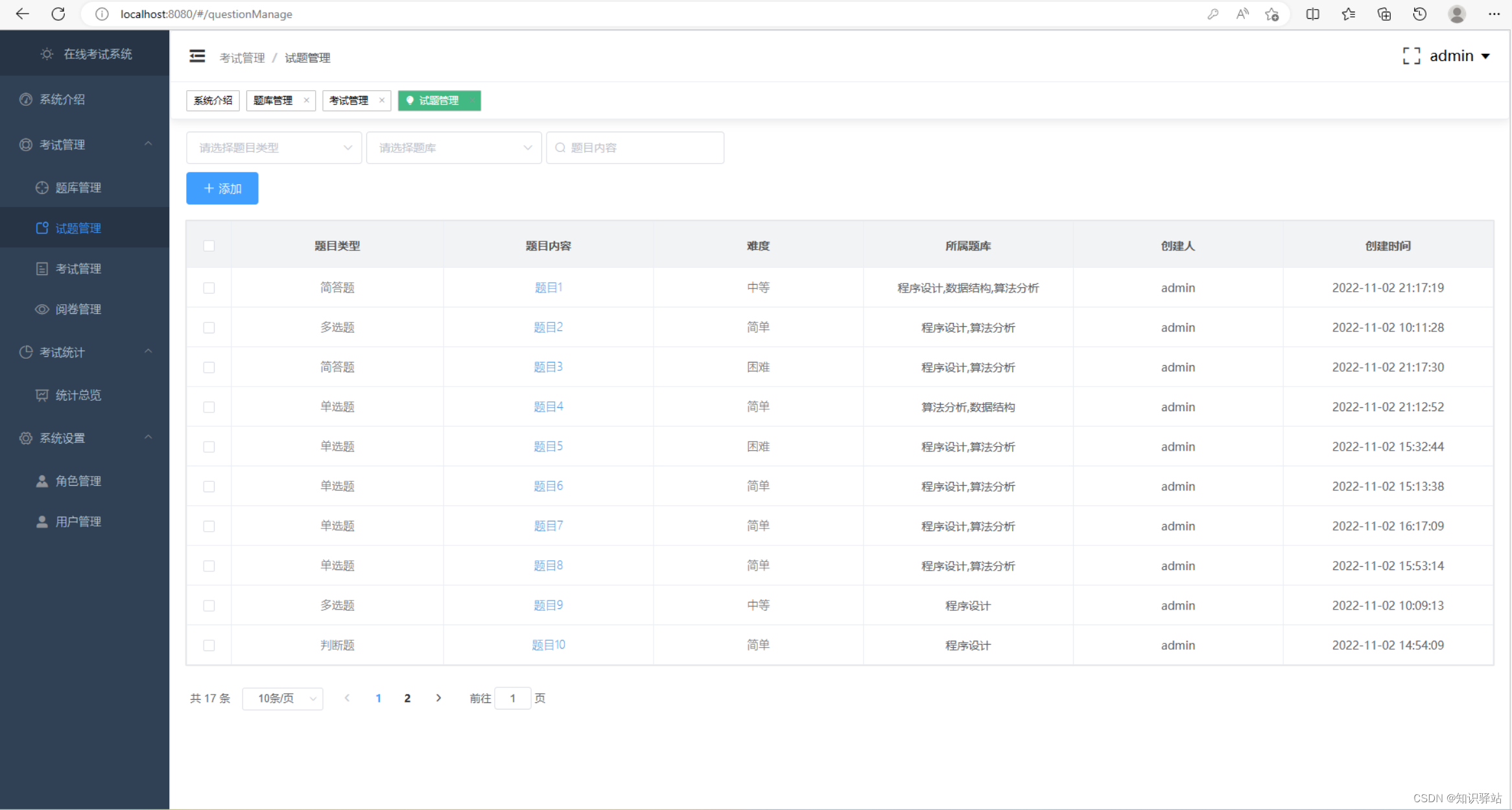Open browser collections icon

click(x=1384, y=14)
